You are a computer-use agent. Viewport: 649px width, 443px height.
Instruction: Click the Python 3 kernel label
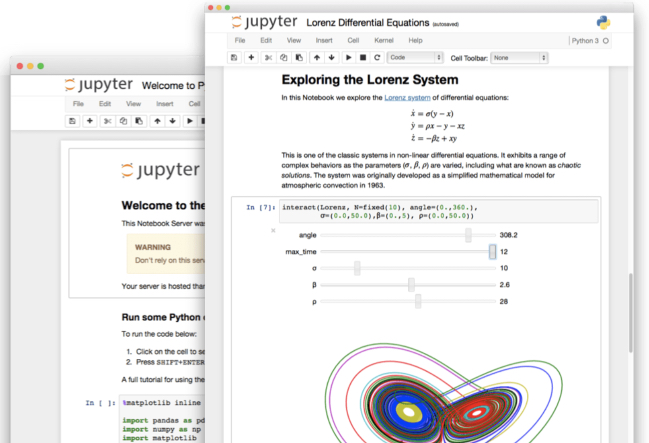pos(585,41)
